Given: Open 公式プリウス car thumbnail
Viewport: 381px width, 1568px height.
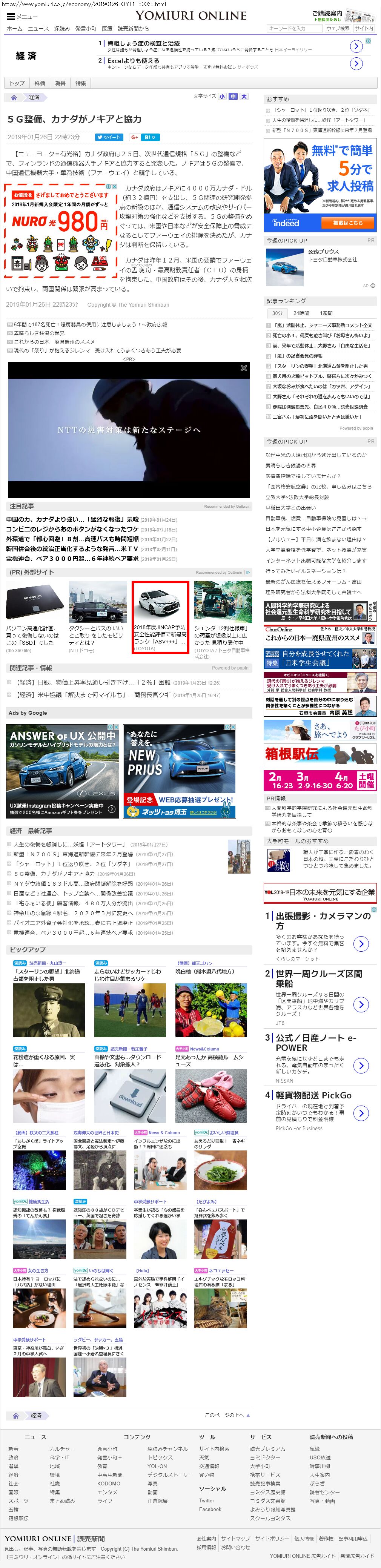Looking at the screenshot, I should [285, 267].
